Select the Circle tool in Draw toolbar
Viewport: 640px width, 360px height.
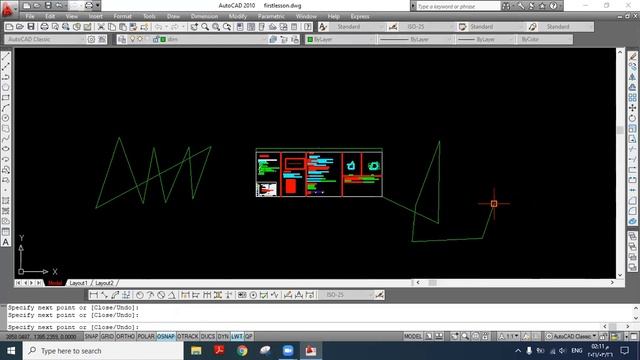pos(6,118)
